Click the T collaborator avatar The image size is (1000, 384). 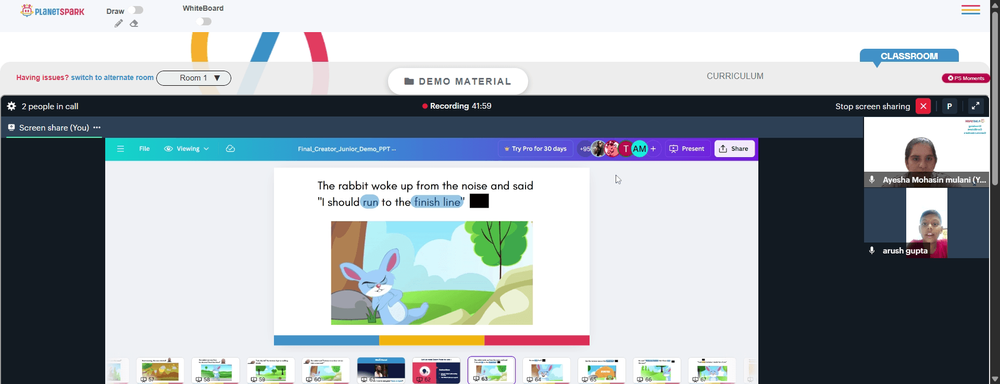pos(626,149)
